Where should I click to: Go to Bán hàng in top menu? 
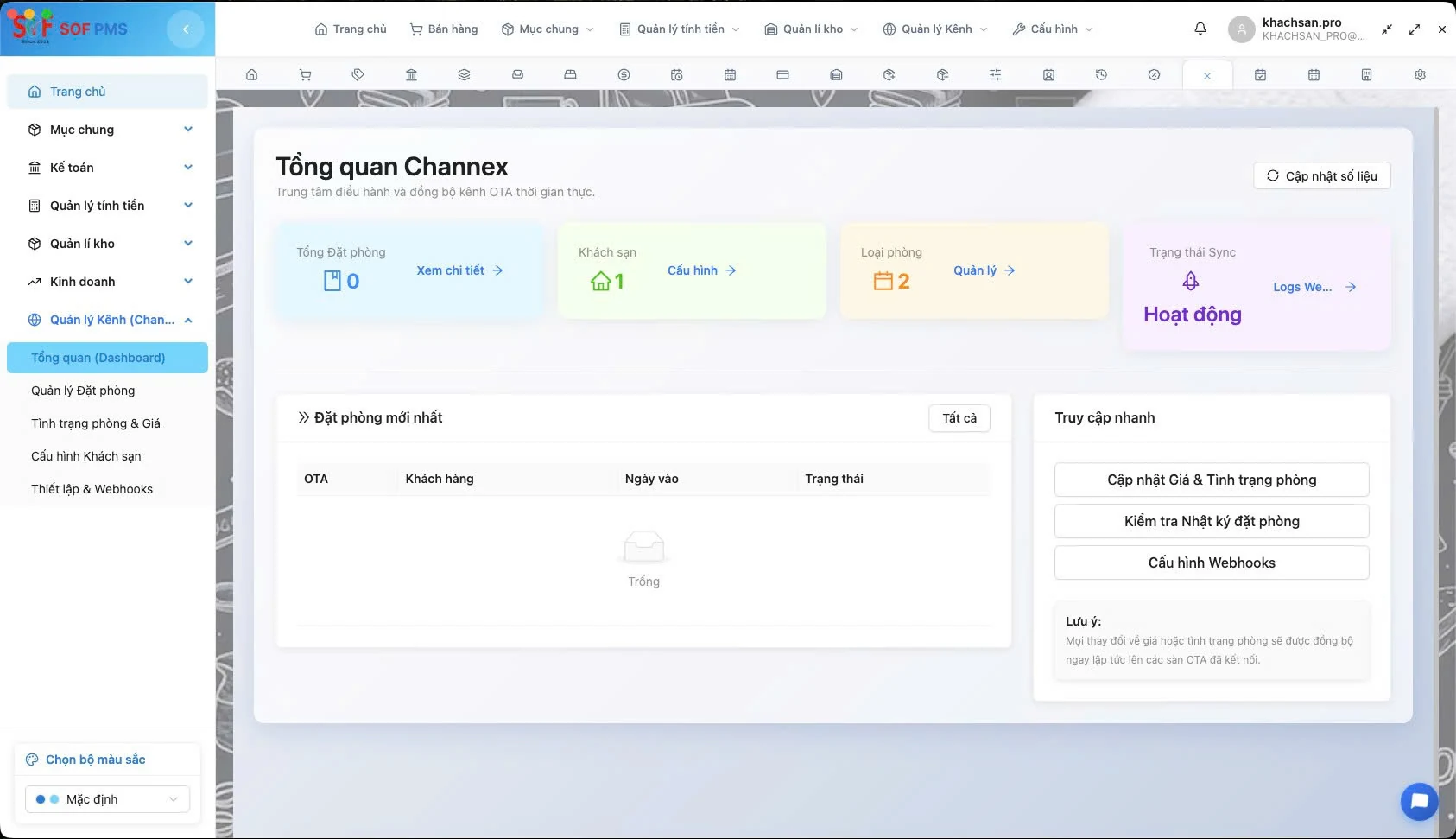[x=444, y=29]
